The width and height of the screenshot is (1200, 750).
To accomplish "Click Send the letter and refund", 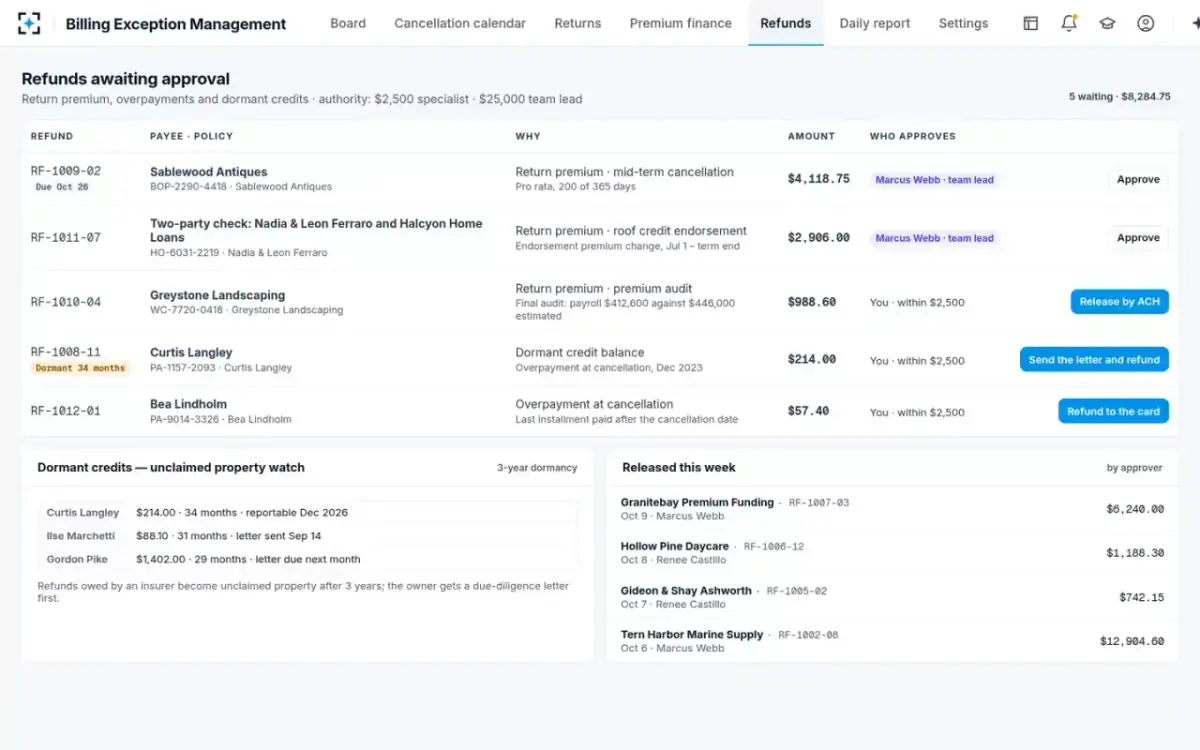I will (1094, 360).
